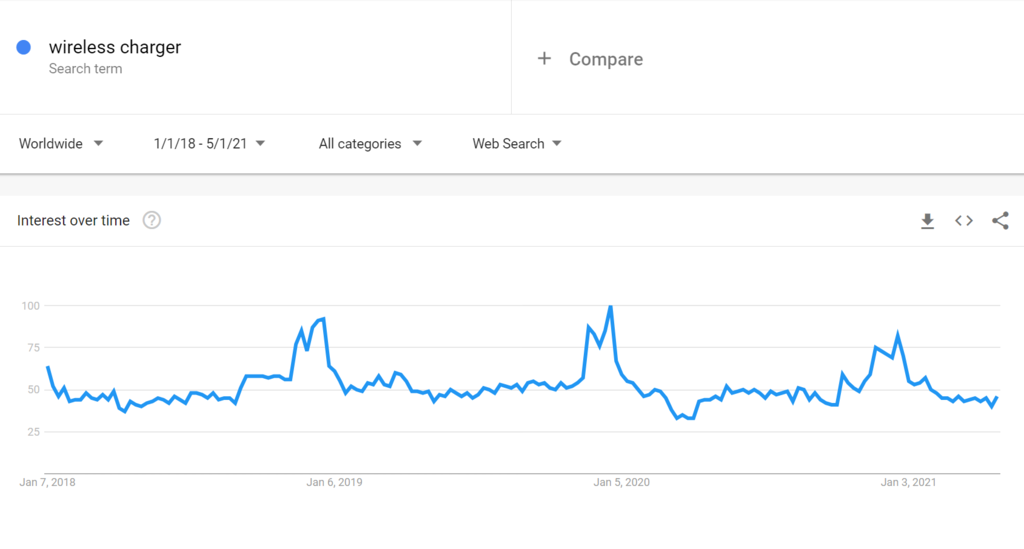Click the Jan 6, 2019 axis label
Image resolution: width=1024 pixels, height=549 pixels.
334,482
